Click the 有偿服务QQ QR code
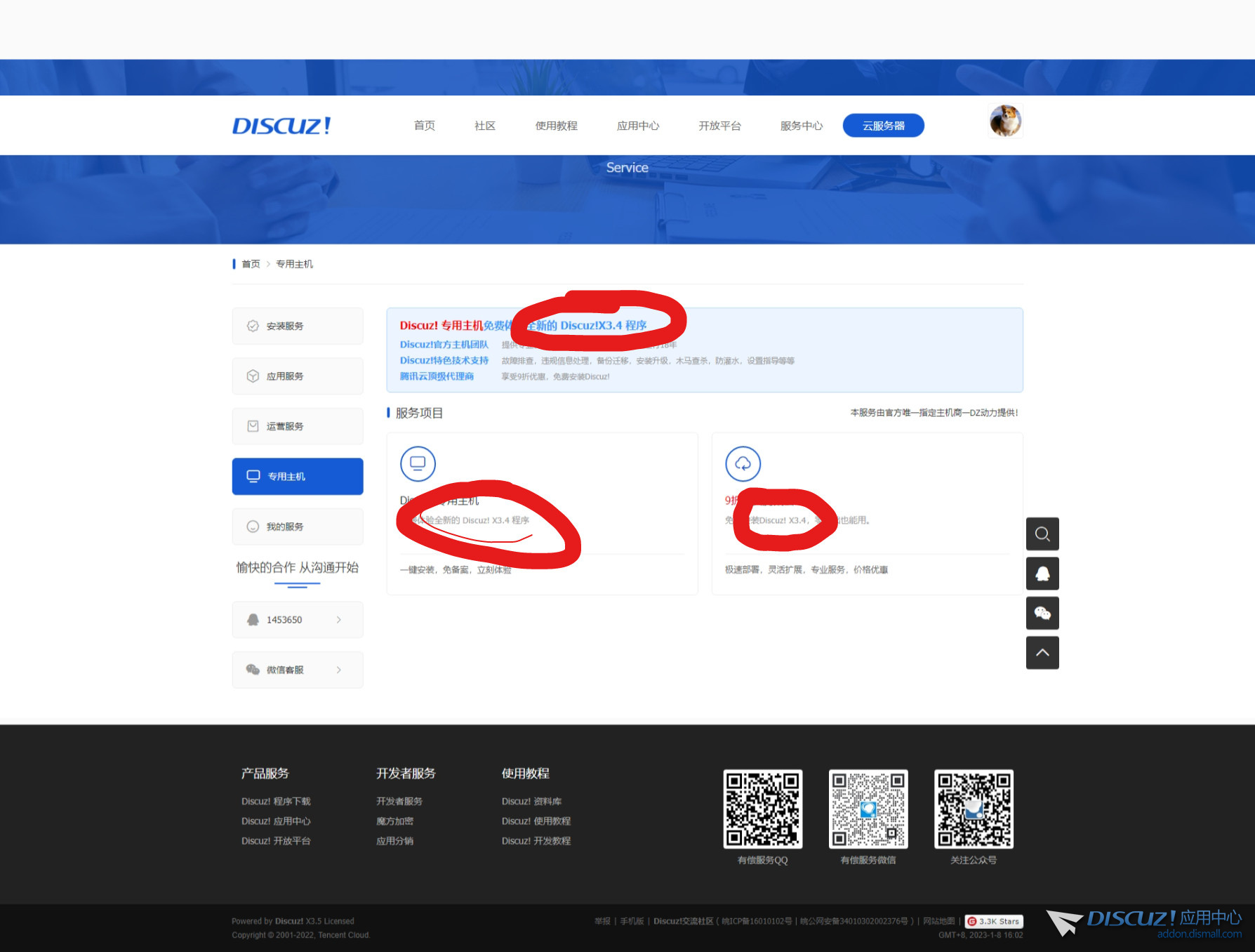1255x952 pixels. pos(763,809)
